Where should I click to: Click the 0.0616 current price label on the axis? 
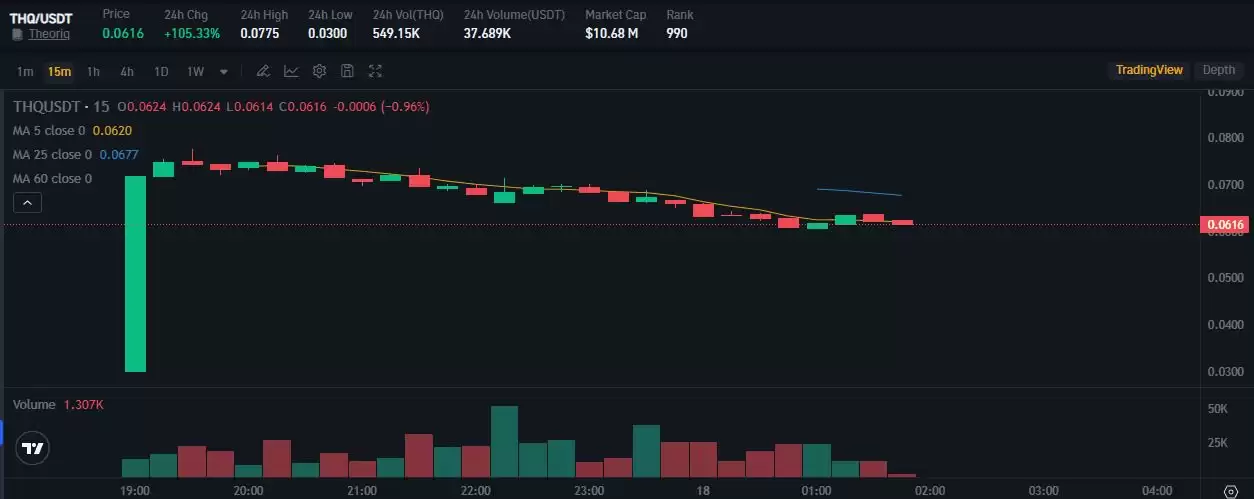pyautogui.click(x=1225, y=225)
